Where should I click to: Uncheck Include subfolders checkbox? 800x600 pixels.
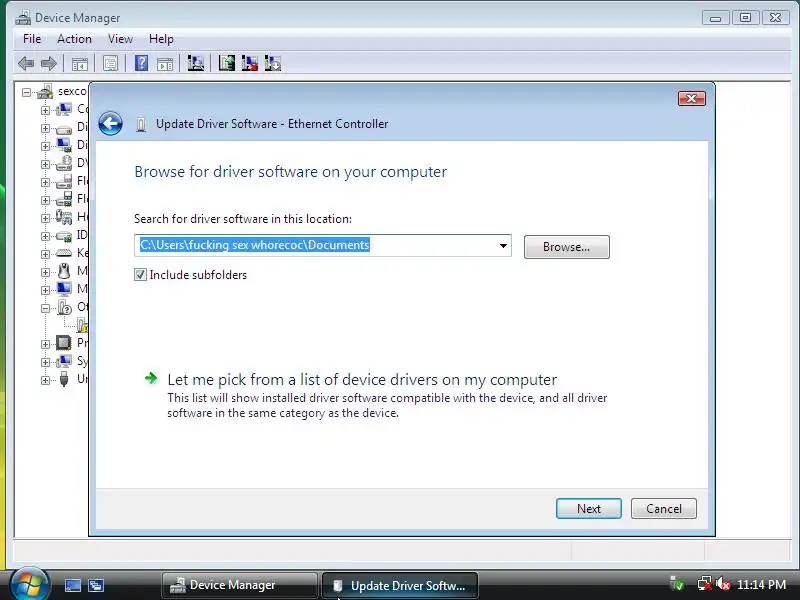click(140, 274)
